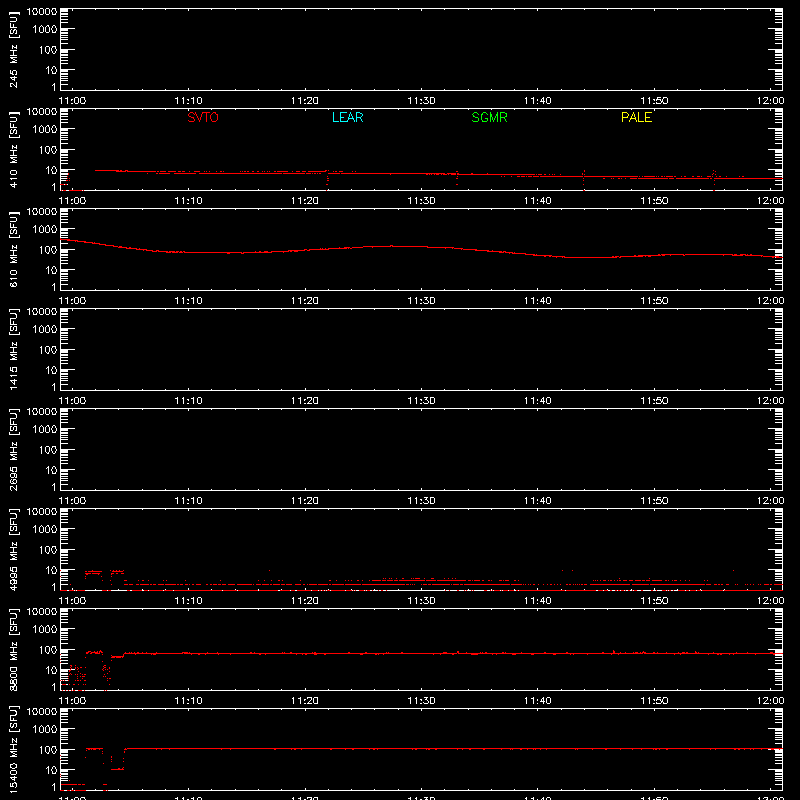Select the 410 MHz [SFU] axis title
The image size is (800, 800).
coord(13,149)
